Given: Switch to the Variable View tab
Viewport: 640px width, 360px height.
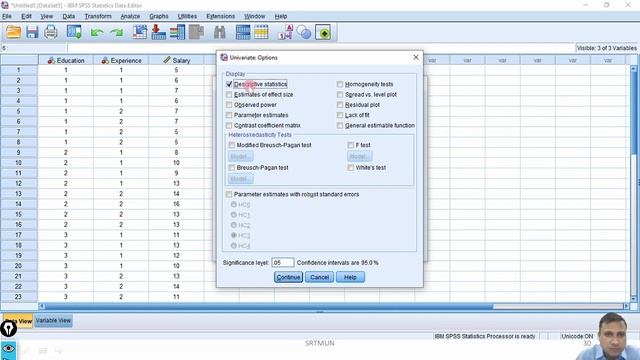Looking at the screenshot, I should (x=53, y=321).
